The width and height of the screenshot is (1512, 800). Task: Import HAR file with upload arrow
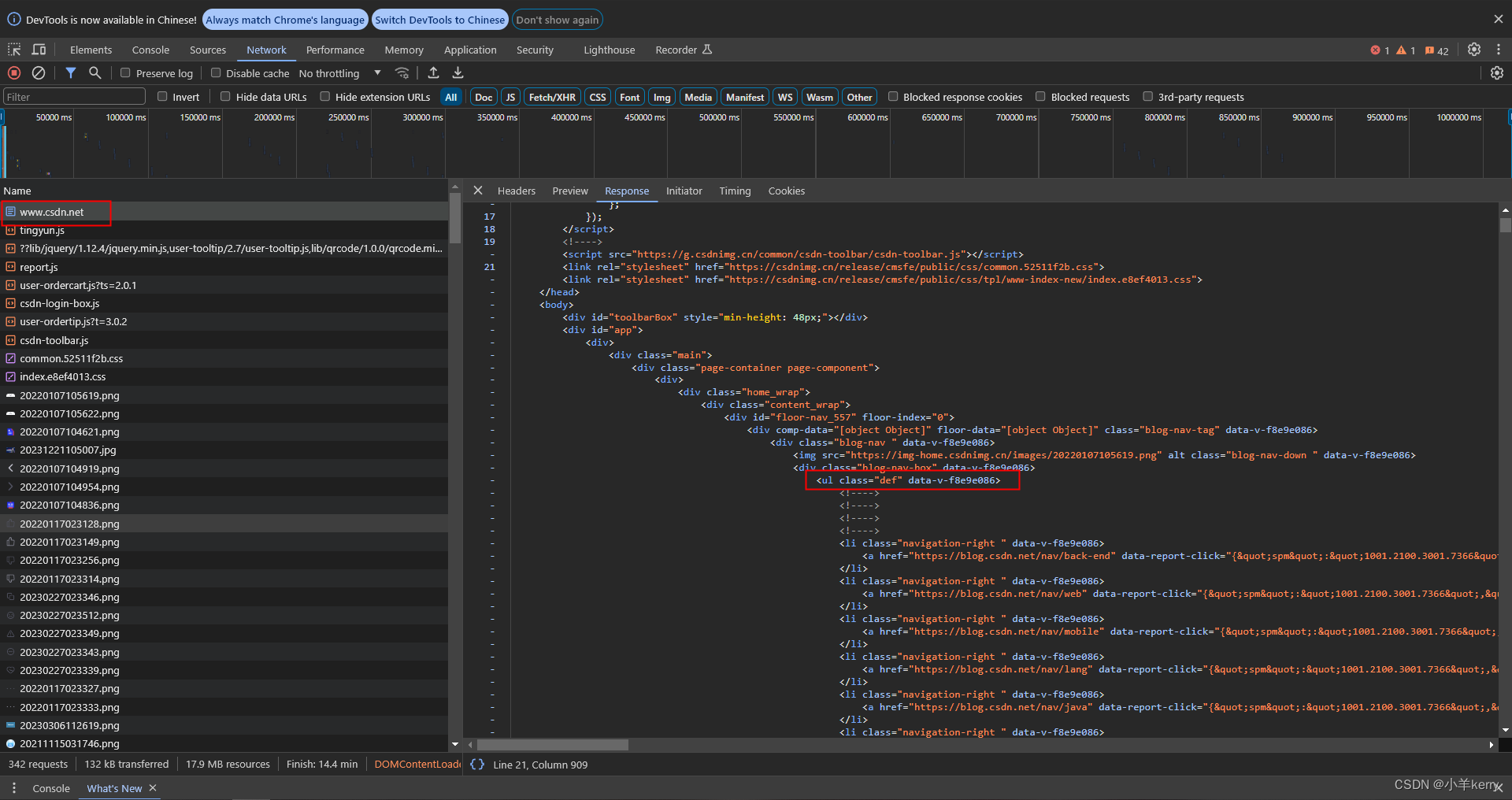433,72
